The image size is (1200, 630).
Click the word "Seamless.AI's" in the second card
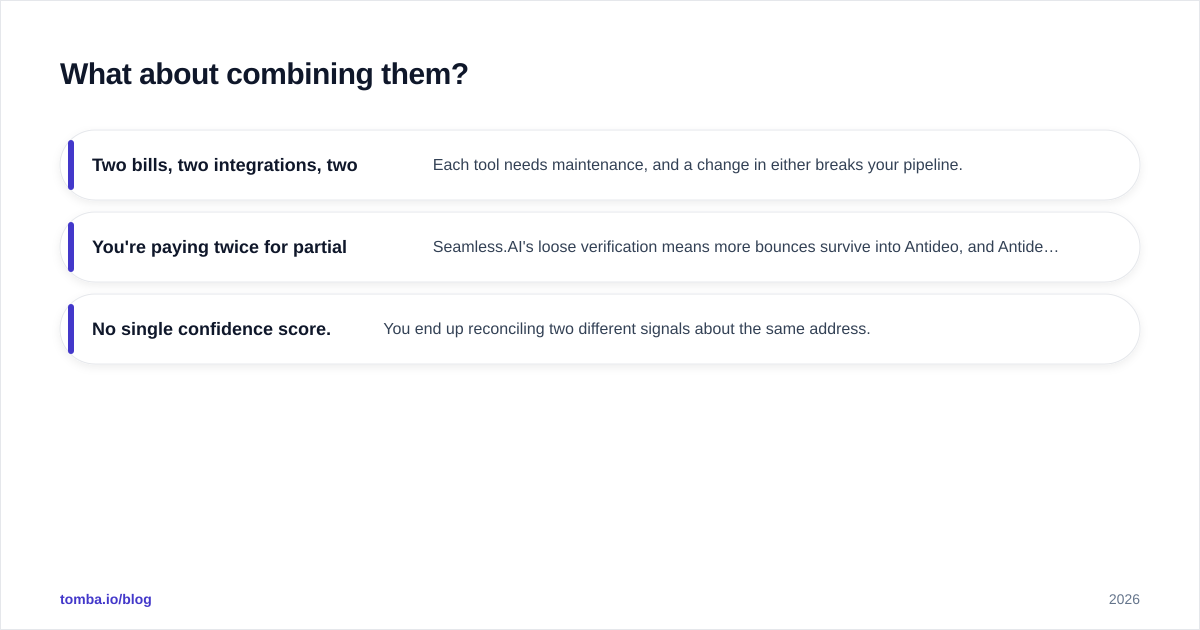click(483, 247)
